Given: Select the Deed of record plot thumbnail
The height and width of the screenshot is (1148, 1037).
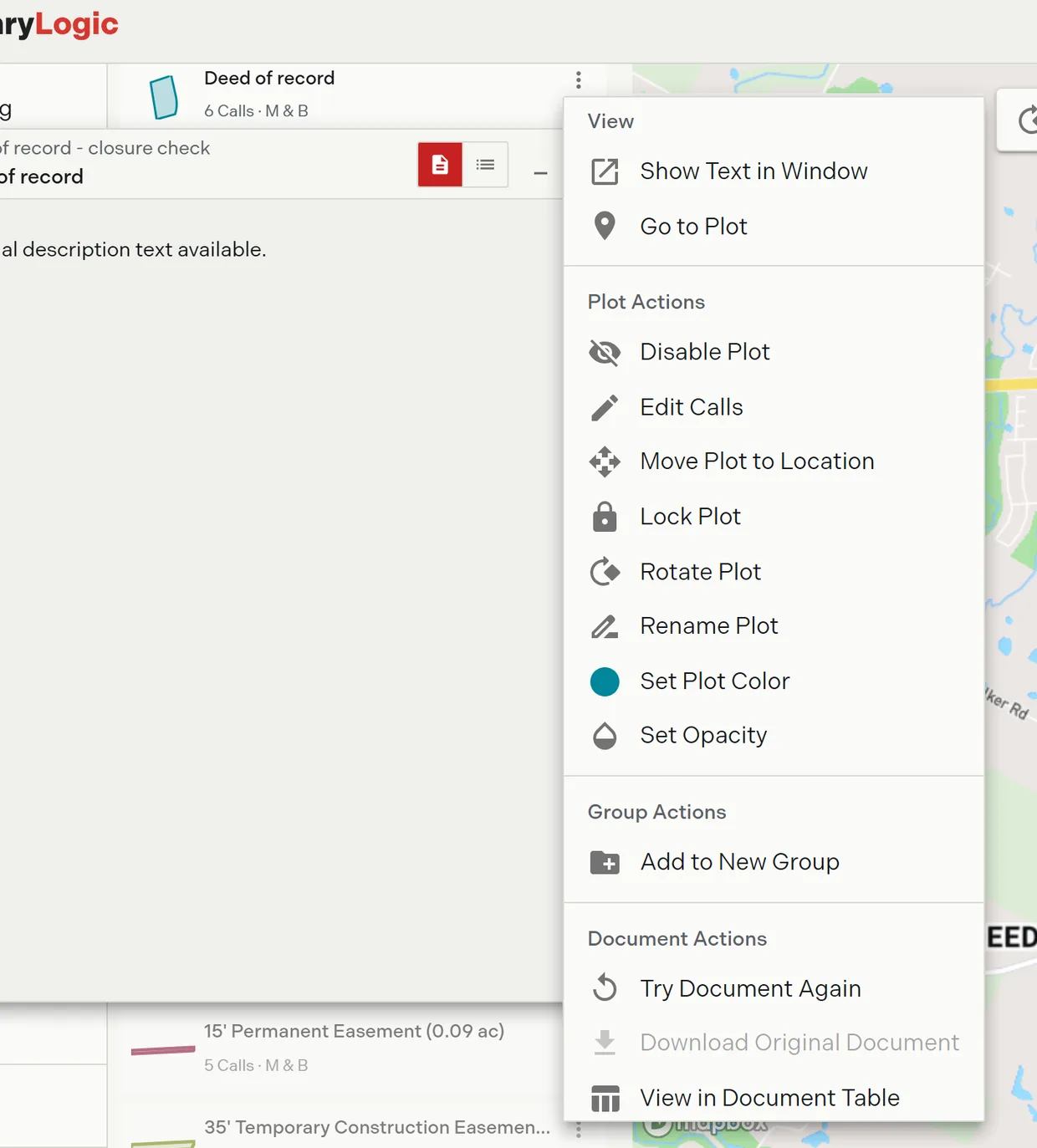Looking at the screenshot, I should pyautogui.click(x=164, y=97).
